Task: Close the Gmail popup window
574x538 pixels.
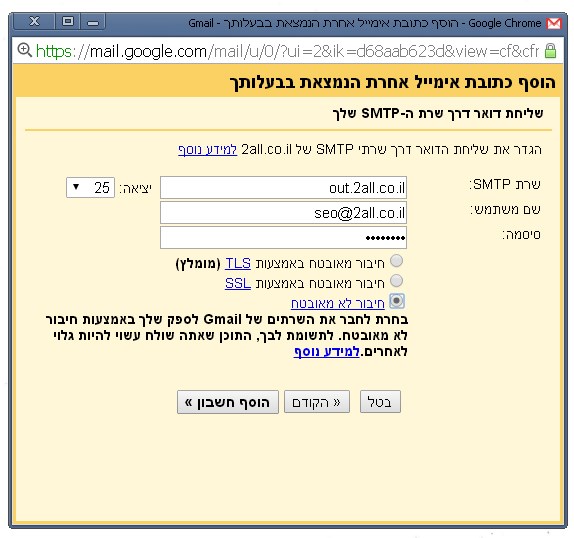Action: pyautogui.click(x=34, y=22)
